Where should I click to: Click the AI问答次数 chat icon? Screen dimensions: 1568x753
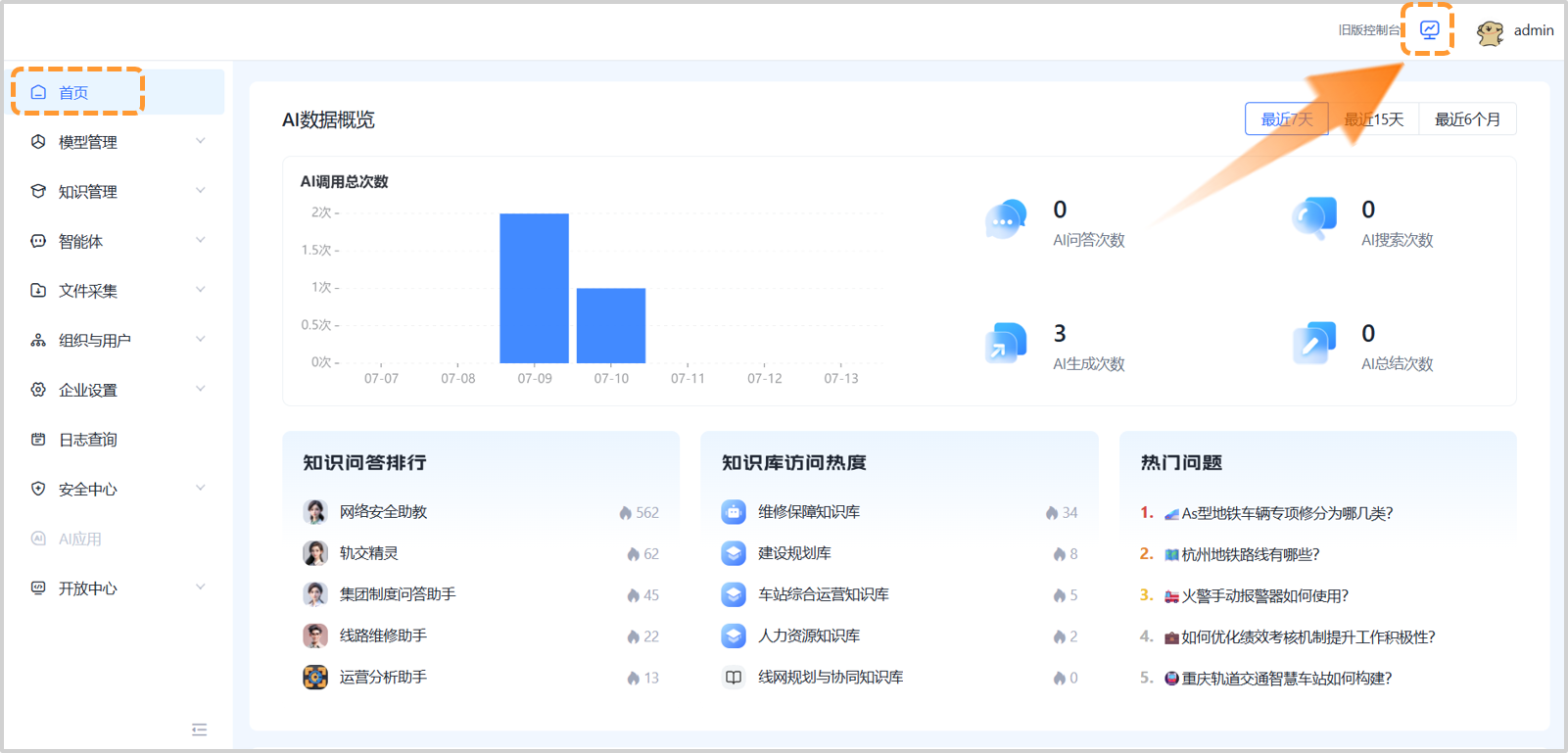pyautogui.click(x=1006, y=219)
